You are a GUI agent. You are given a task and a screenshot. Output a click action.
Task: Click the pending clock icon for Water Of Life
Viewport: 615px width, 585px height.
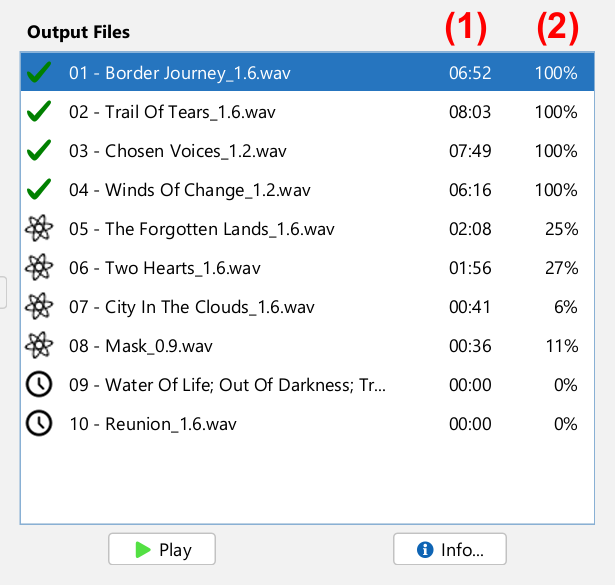[39, 385]
